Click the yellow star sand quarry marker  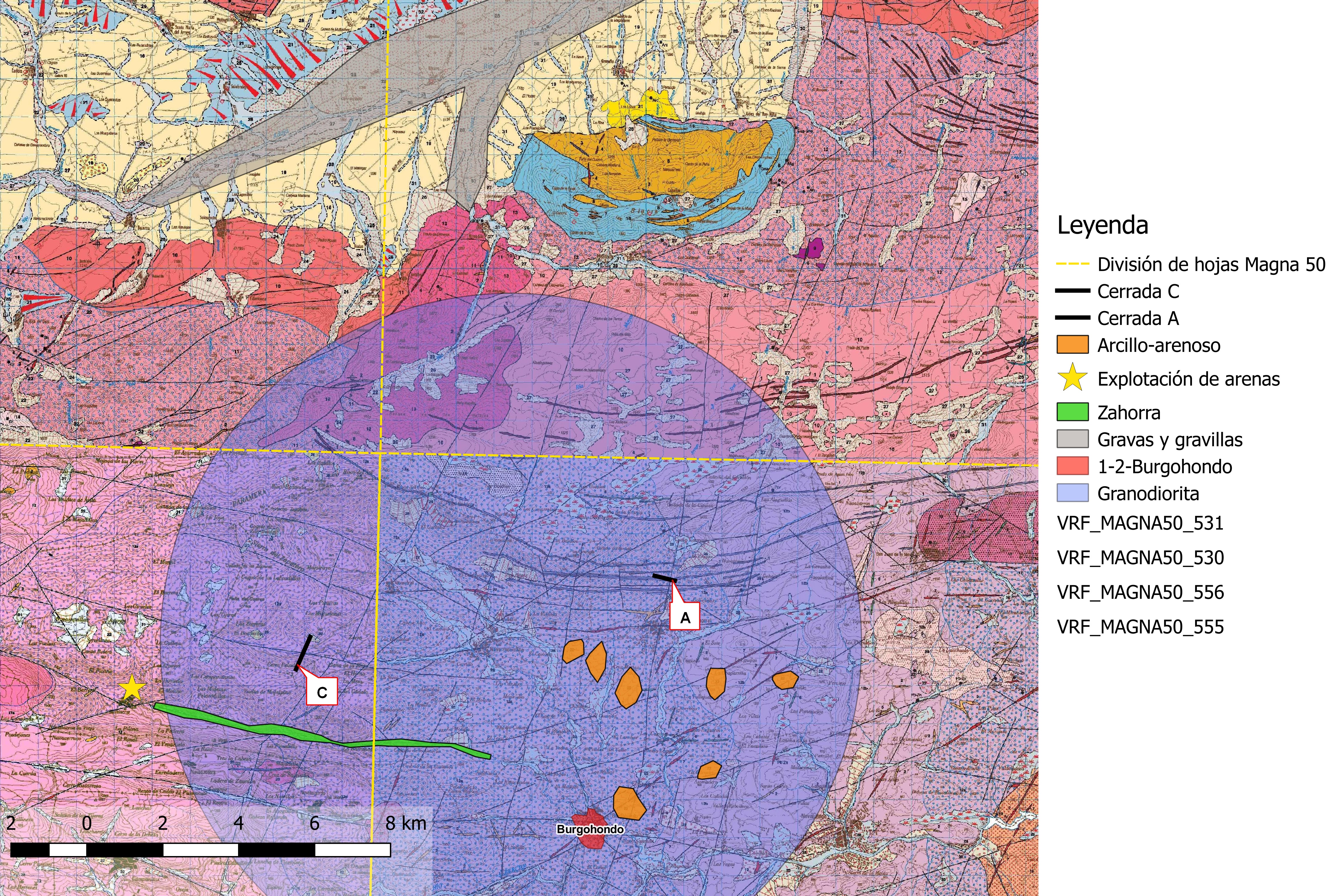pos(132,688)
